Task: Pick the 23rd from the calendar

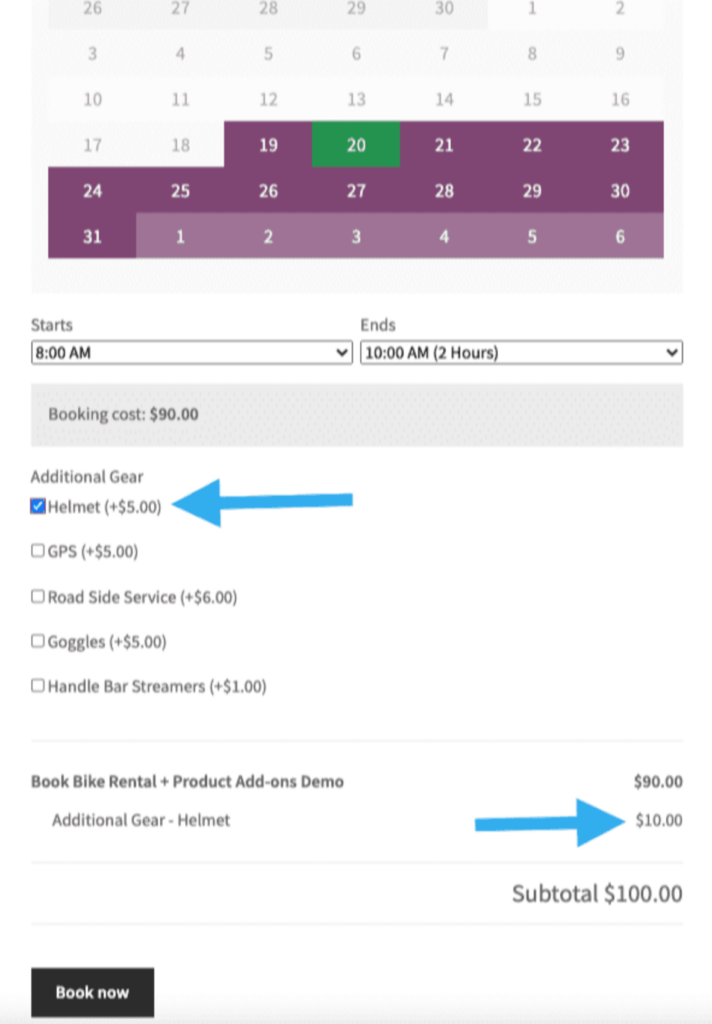Action: click(x=620, y=145)
